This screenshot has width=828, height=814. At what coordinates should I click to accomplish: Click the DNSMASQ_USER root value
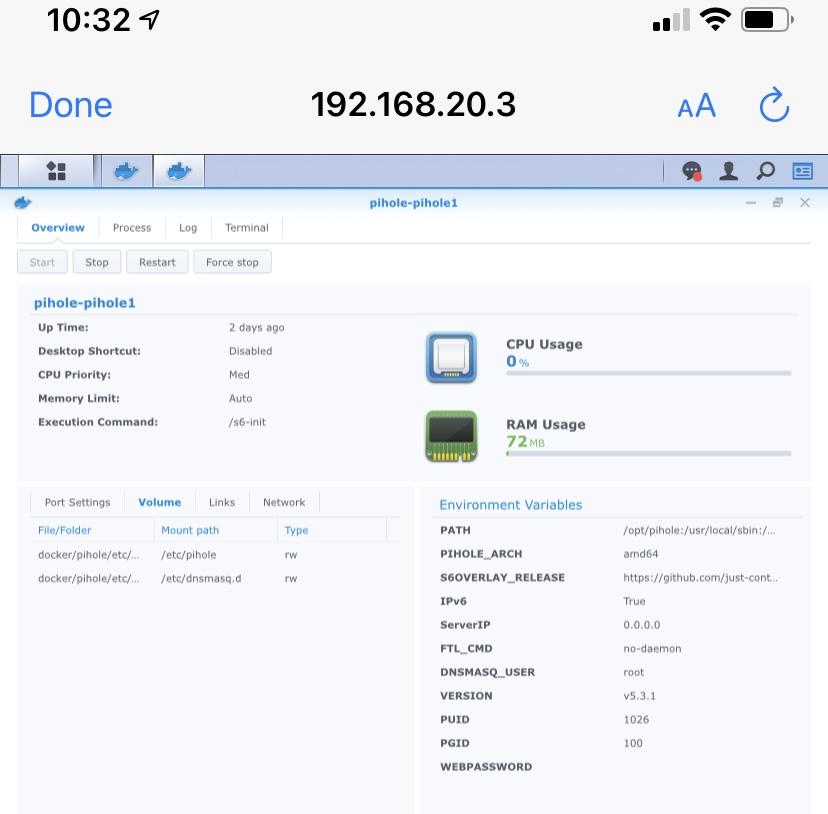click(634, 672)
